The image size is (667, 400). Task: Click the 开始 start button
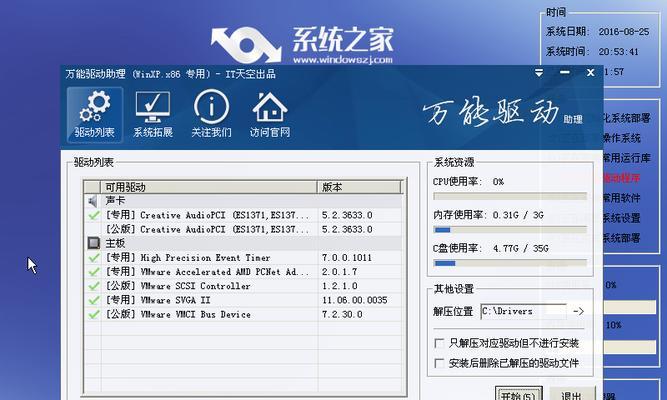519,394
